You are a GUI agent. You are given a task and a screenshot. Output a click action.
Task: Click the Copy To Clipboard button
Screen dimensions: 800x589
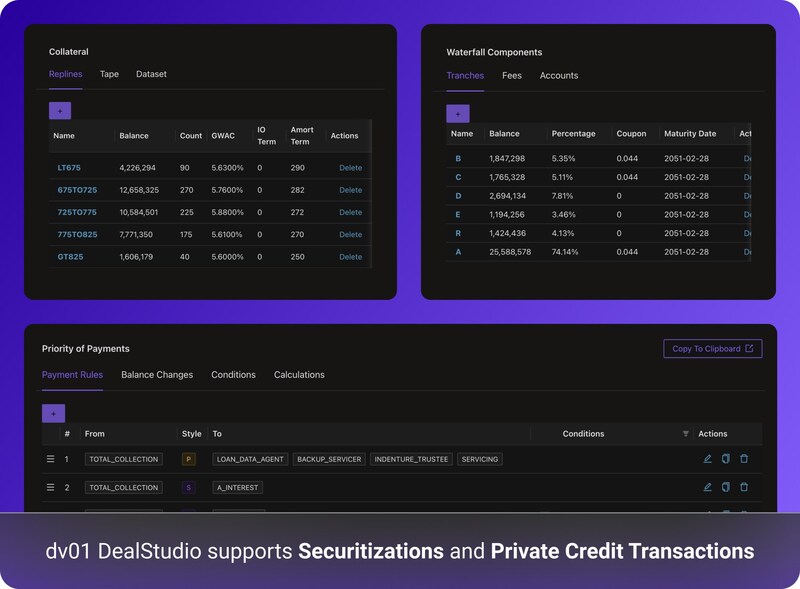pyautogui.click(x=712, y=349)
